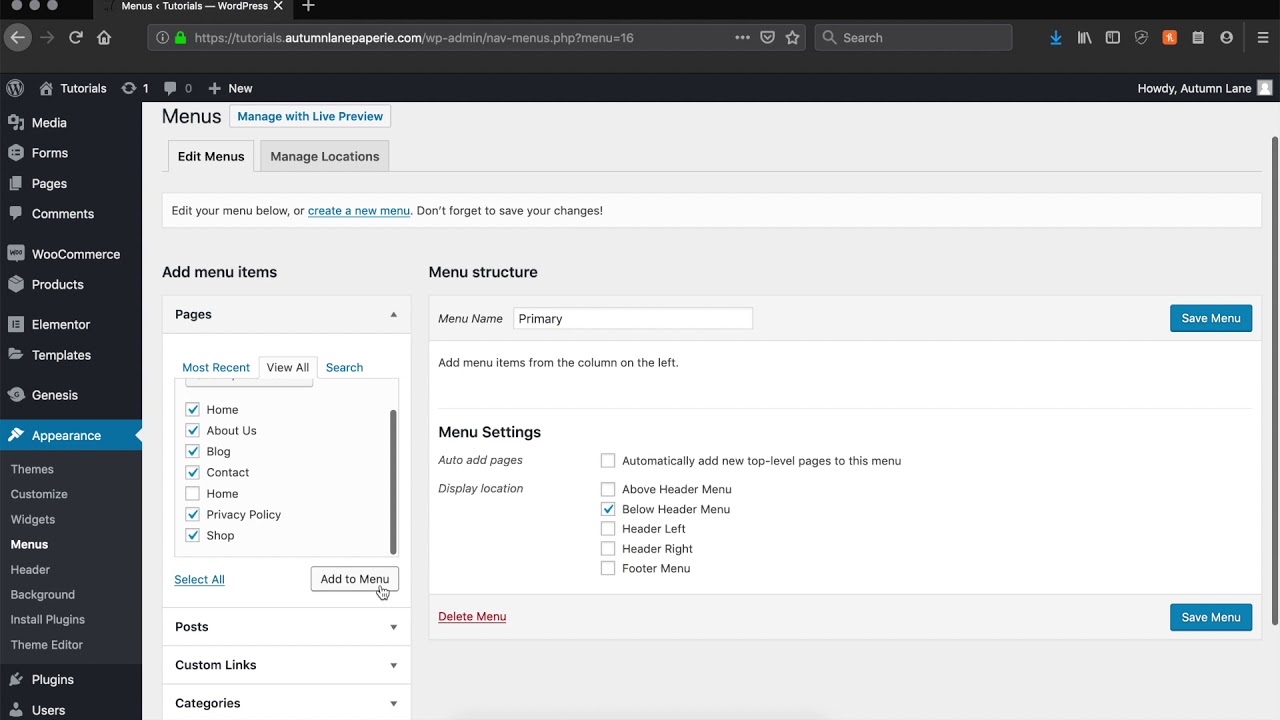Check Above Header Menu display location

(608, 489)
